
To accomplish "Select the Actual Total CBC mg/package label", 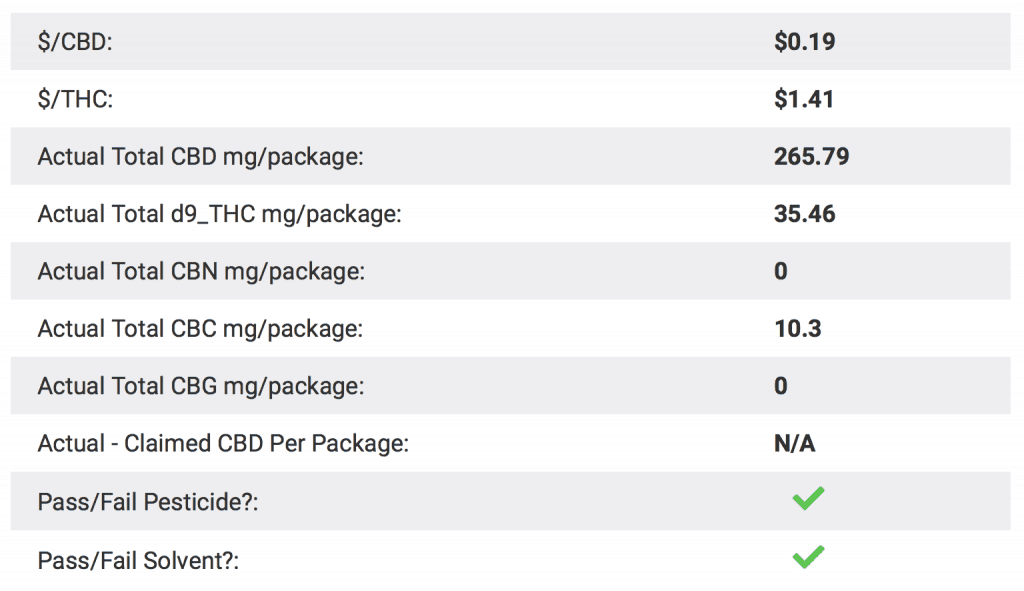I will [200, 329].
